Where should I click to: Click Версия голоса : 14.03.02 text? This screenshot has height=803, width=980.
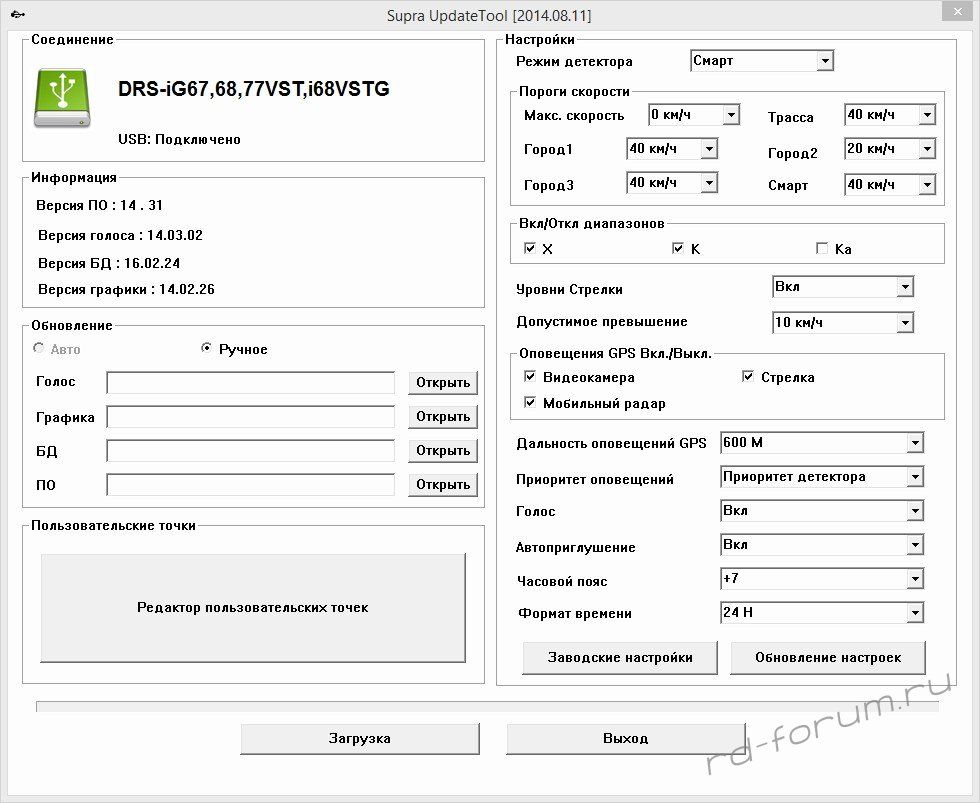coord(120,235)
